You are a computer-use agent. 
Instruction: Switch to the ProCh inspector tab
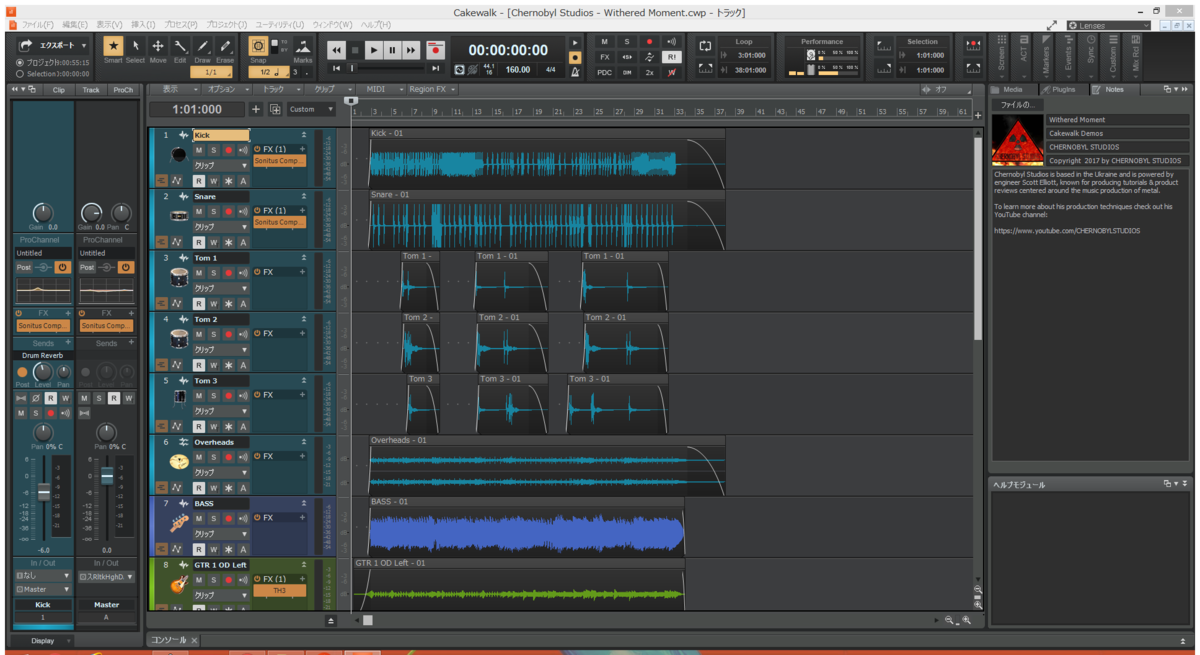pos(123,90)
